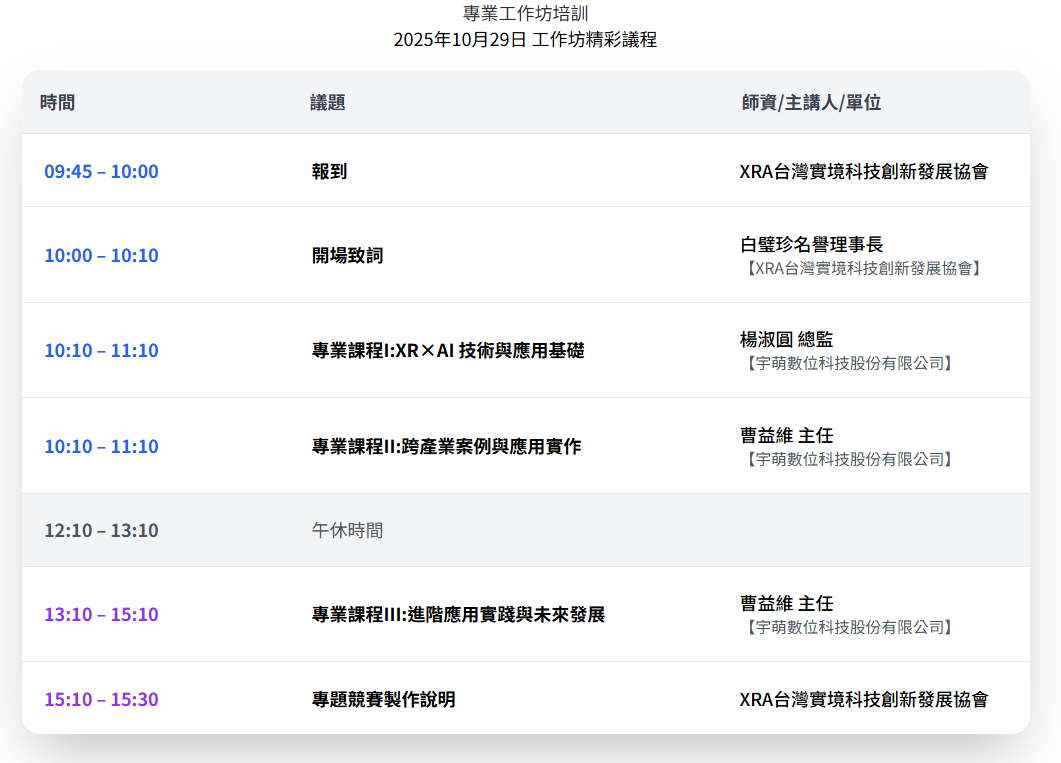Select the 2025年10月29日 工作坊精彩議程 subtitle
The width and height of the screenshot is (1061, 763).
click(525, 40)
